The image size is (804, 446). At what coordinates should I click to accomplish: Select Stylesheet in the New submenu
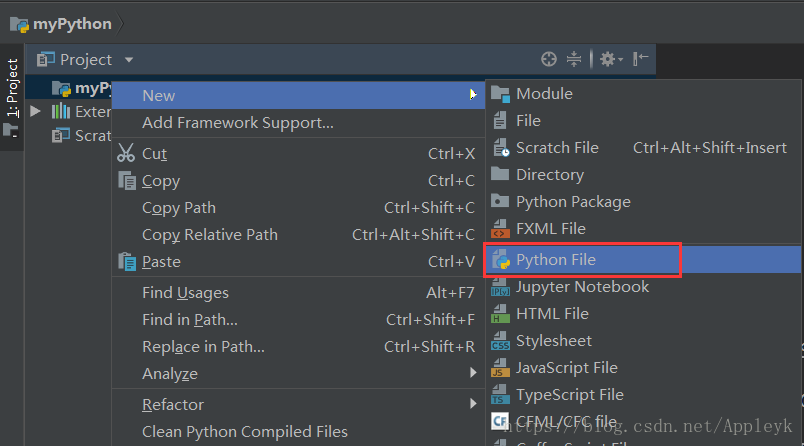coord(644,341)
